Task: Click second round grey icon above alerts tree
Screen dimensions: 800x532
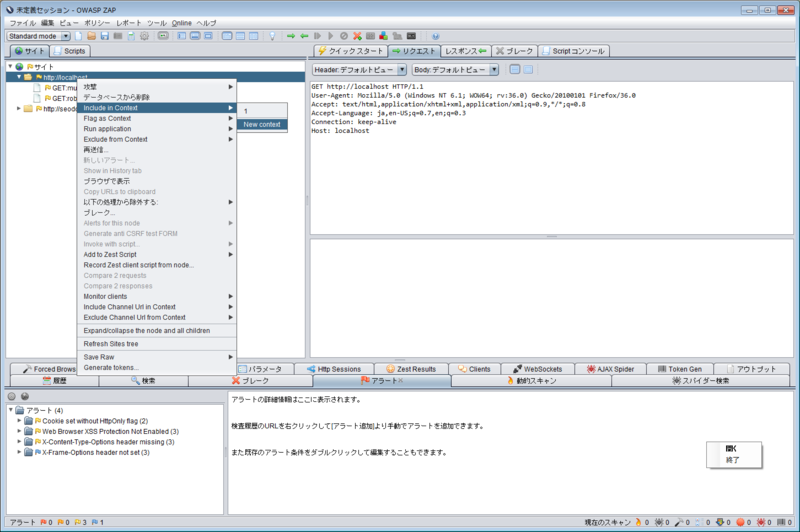Action: click(x=25, y=396)
